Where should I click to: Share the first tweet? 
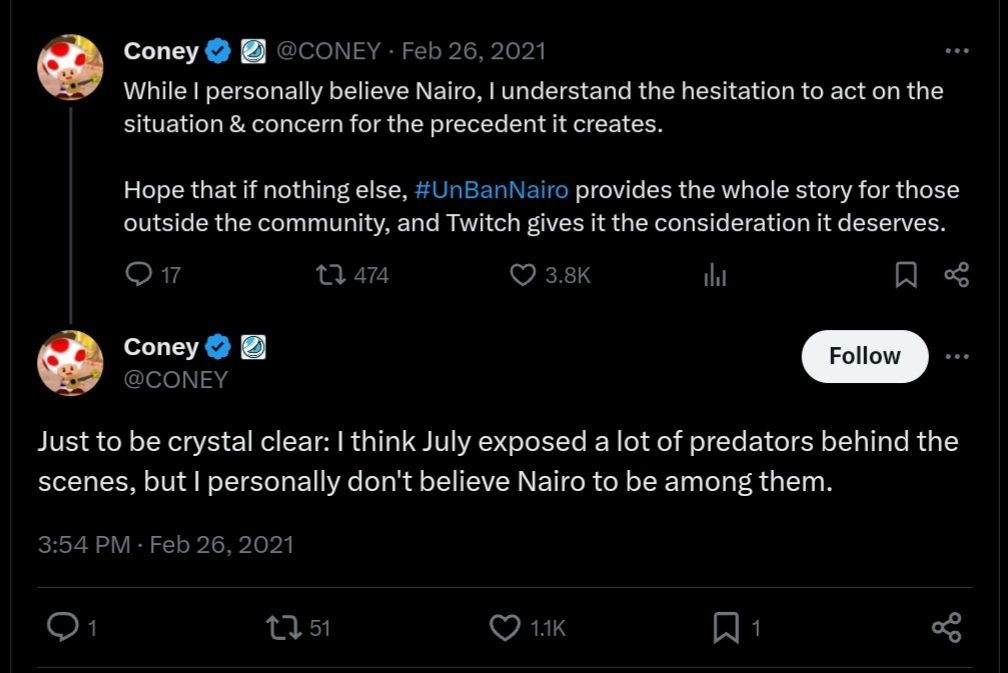956,275
